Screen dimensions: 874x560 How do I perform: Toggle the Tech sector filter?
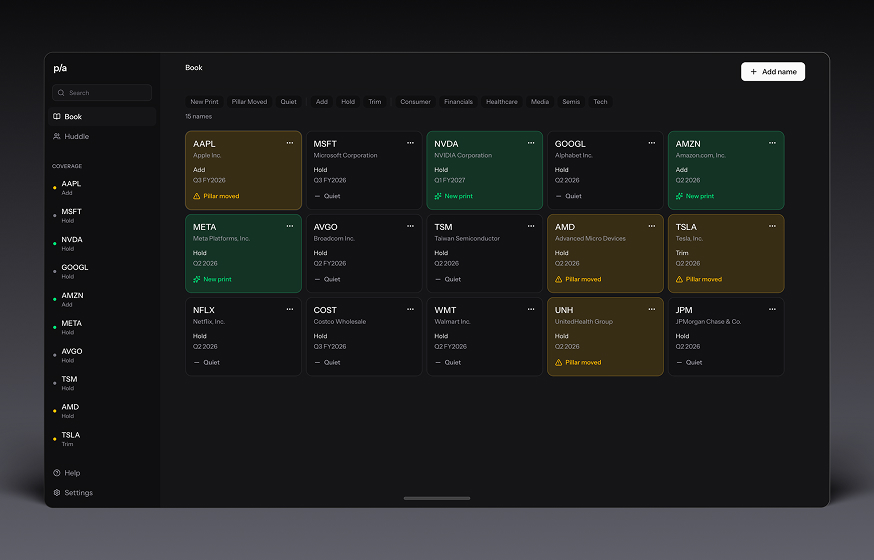click(600, 102)
